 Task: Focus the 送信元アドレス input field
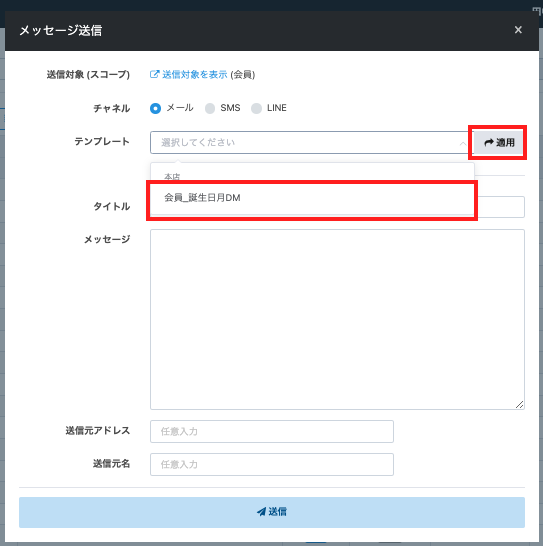pos(272,431)
